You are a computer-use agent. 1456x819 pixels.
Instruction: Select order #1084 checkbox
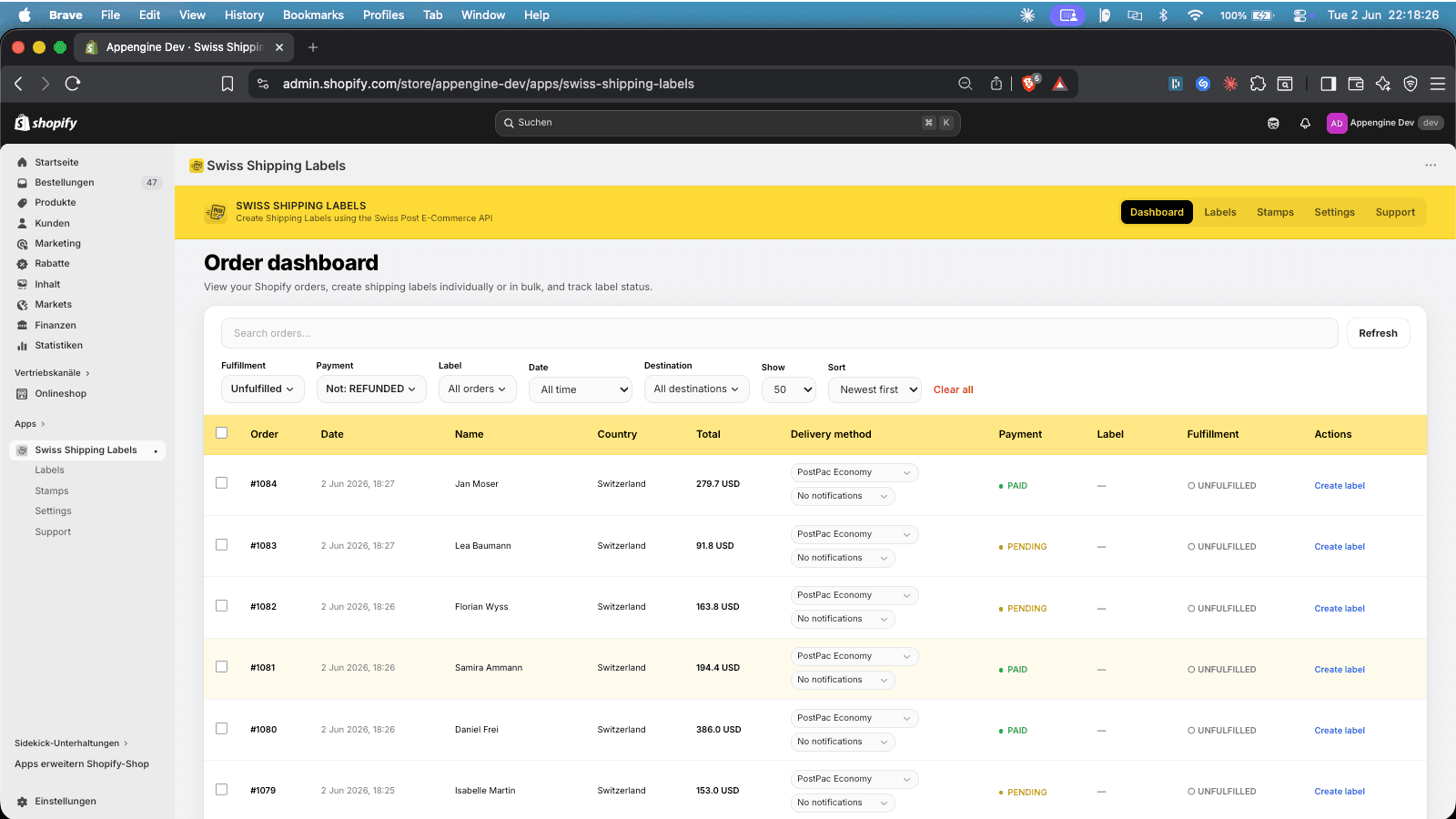(x=221, y=483)
